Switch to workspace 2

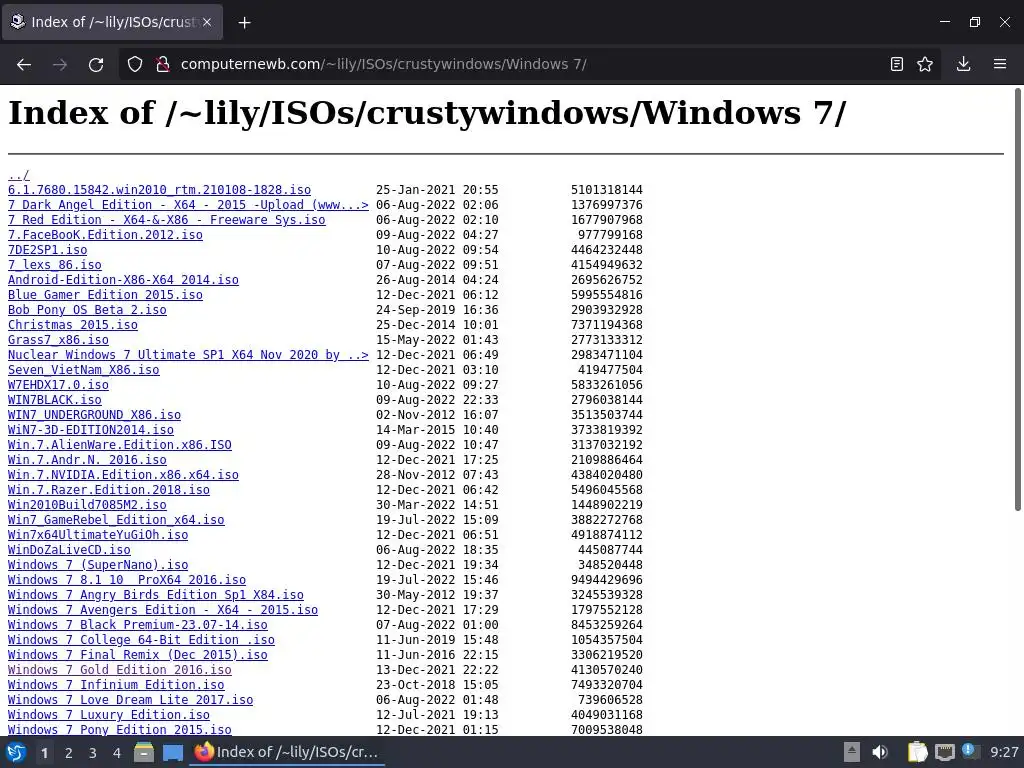pyautogui.click(x=69, y=753)
